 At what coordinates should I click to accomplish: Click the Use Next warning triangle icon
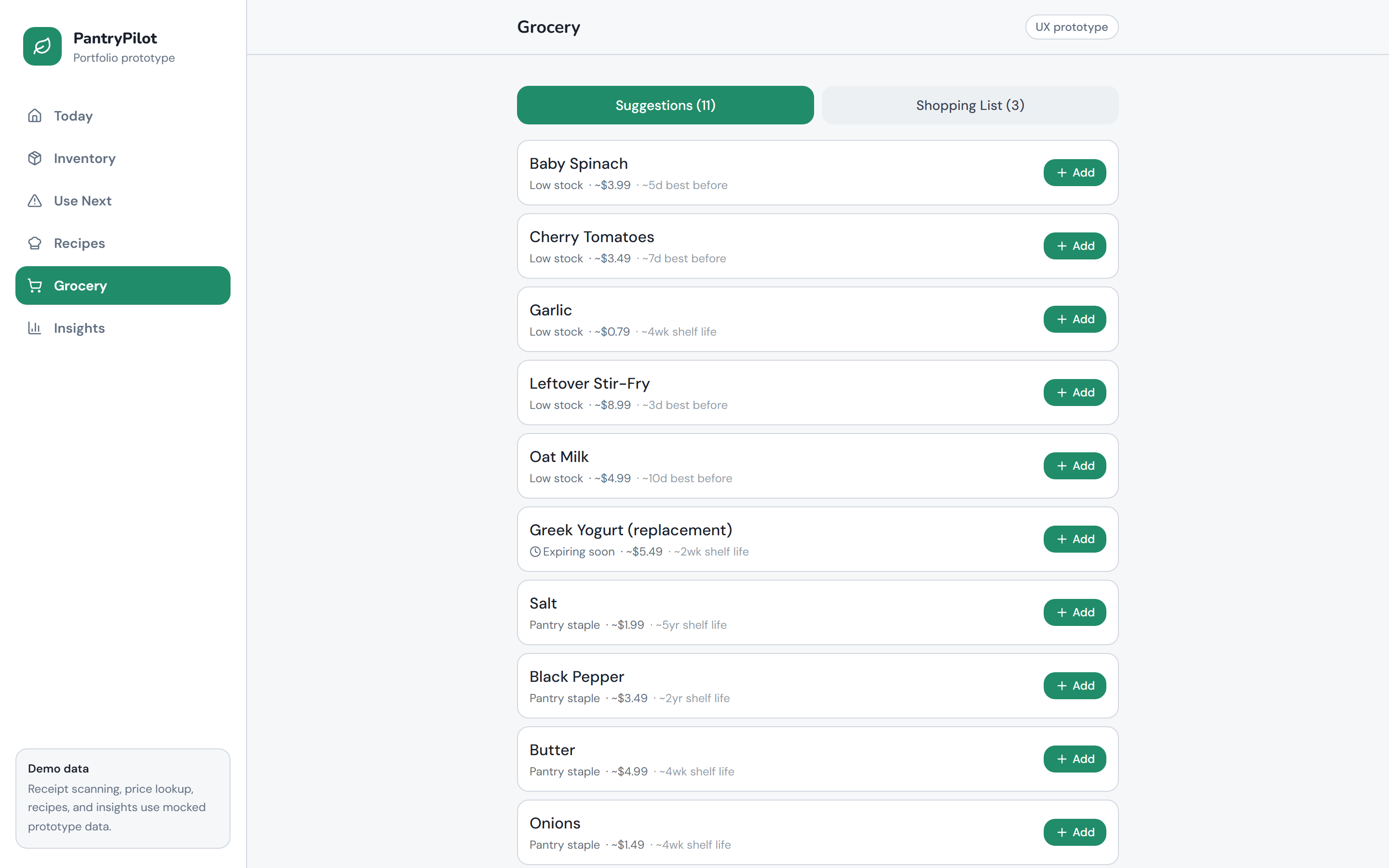click(34, 201)
